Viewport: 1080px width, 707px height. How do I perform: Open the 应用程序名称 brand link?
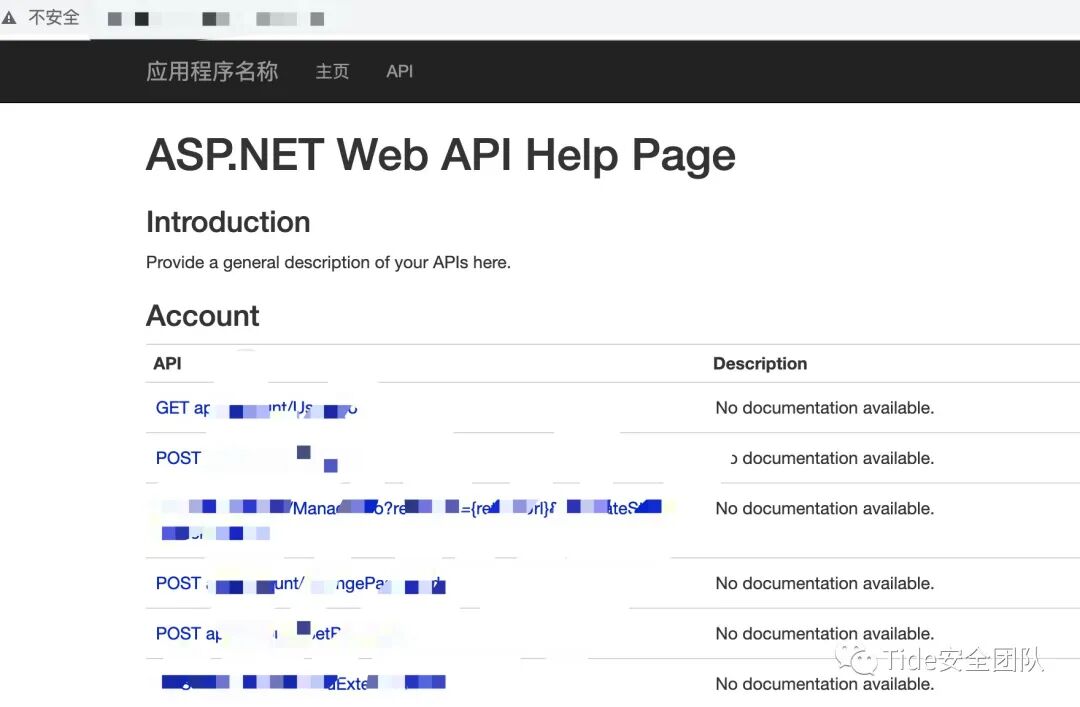click(212, 71)
